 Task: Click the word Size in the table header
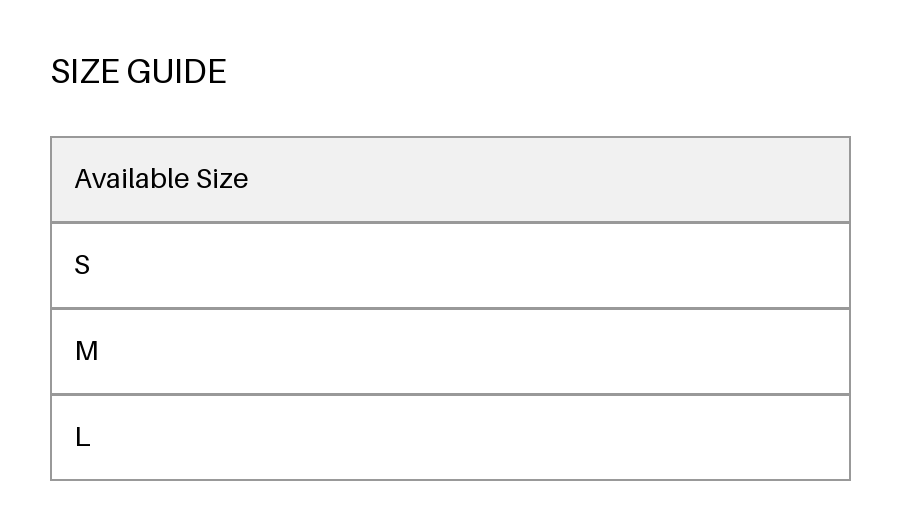point(222,179)
